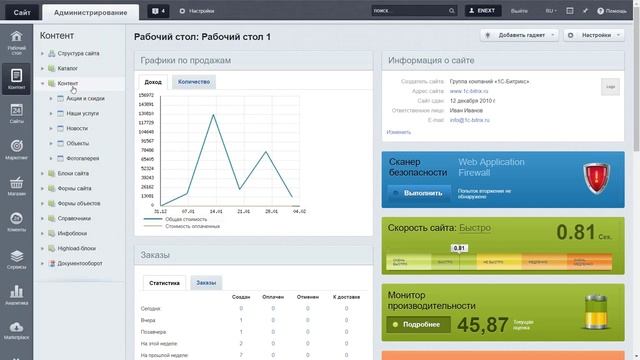The width and height of the screenshot is (640, 360).
Task: Collapse the expanded Контент tree node
Action: 42,84
